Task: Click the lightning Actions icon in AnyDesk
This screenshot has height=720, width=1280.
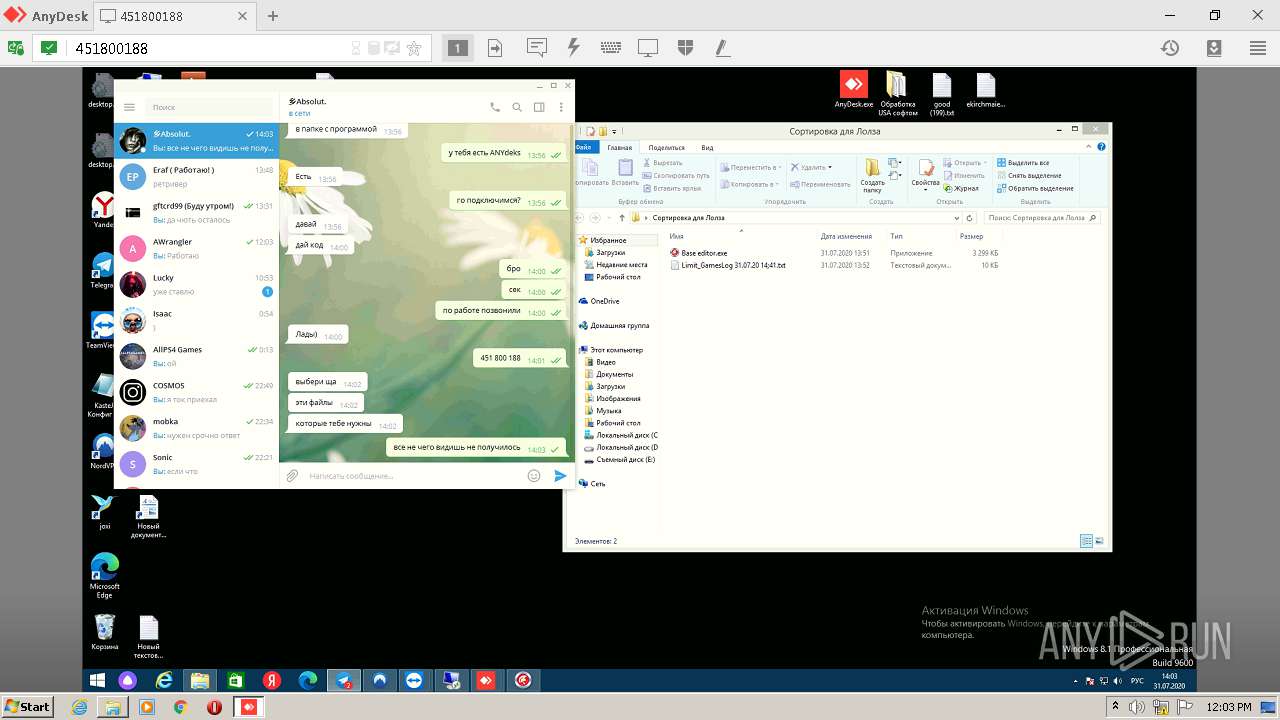Action: (573, 48)
